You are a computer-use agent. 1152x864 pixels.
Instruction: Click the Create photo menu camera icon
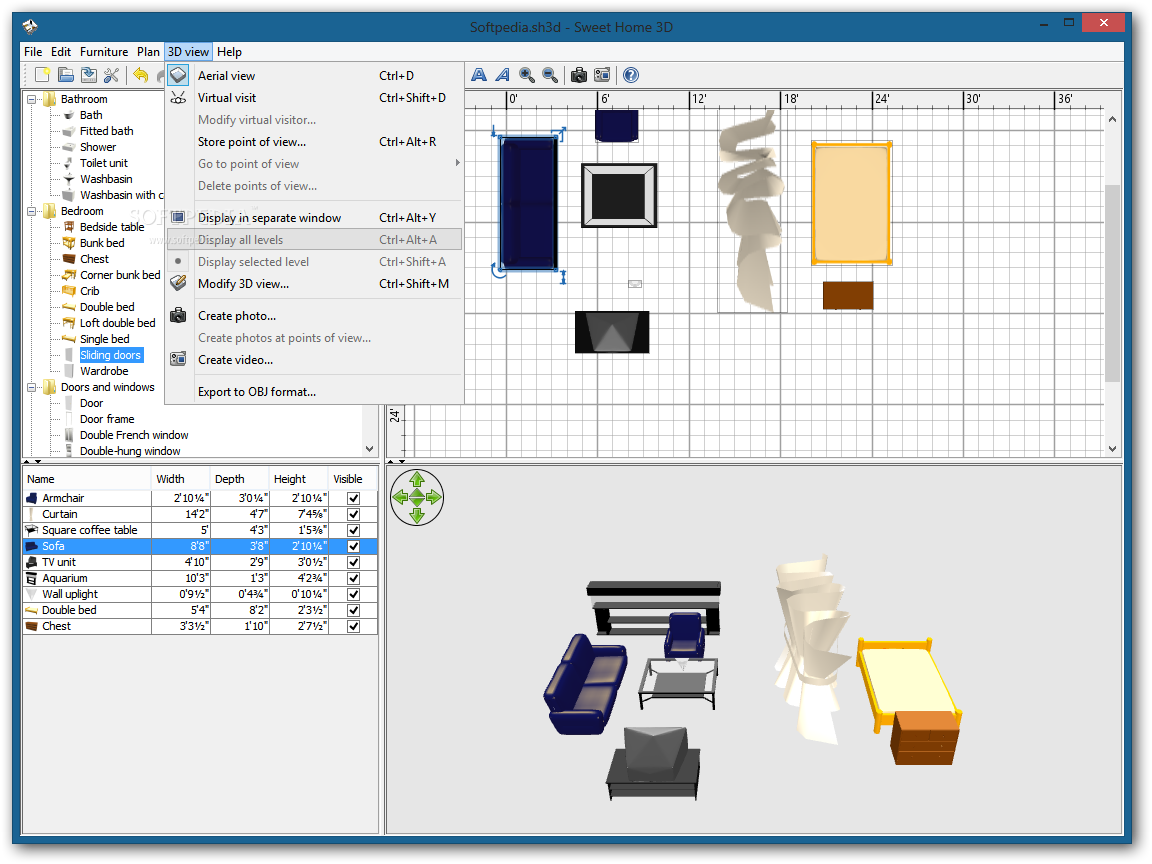click(x=179, y=316)
